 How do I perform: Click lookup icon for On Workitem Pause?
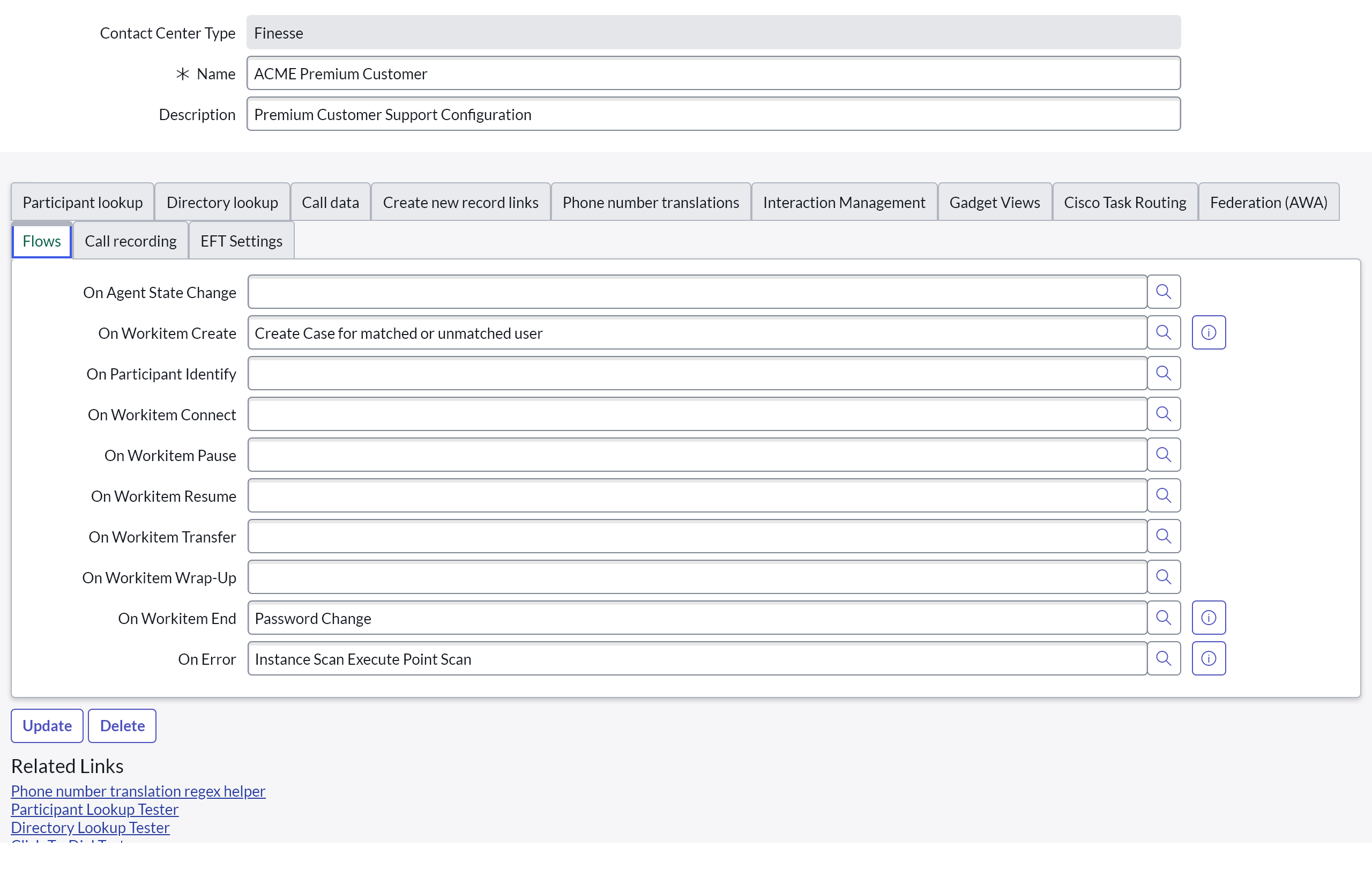(1164, 455)
